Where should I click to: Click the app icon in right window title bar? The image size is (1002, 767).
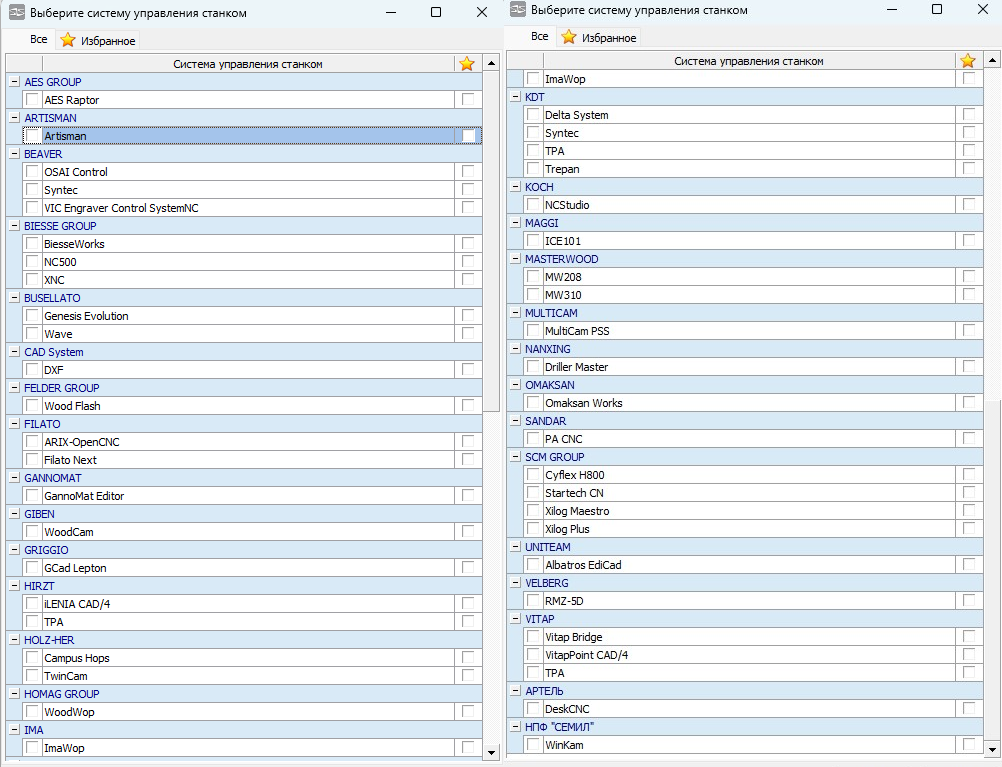[518, 10]
